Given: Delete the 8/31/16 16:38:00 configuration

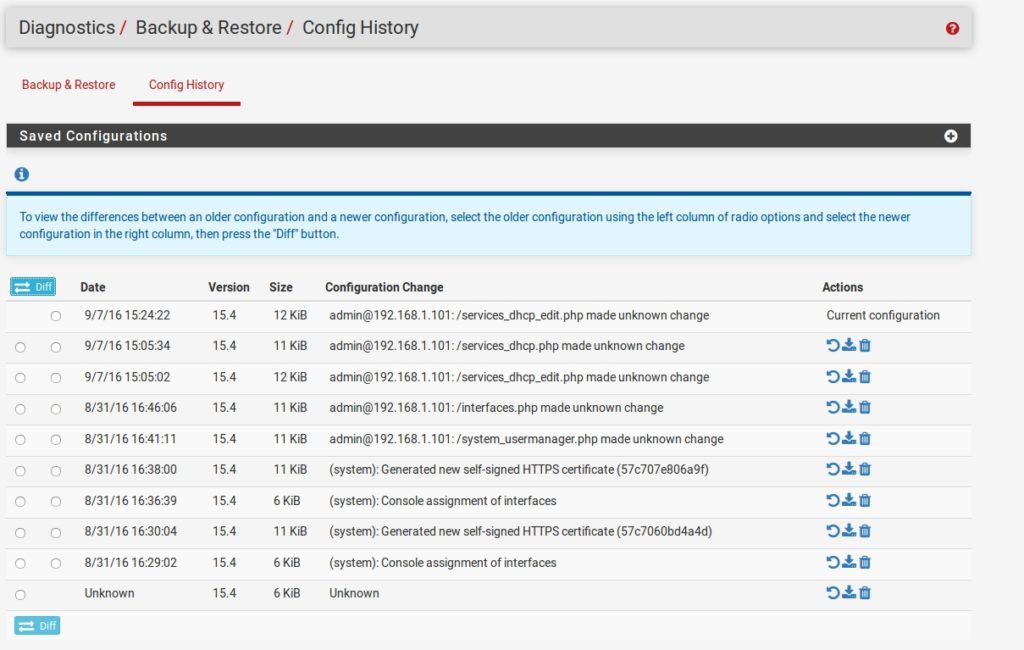Looking at the screenshot, I should [x=864, y=469].
